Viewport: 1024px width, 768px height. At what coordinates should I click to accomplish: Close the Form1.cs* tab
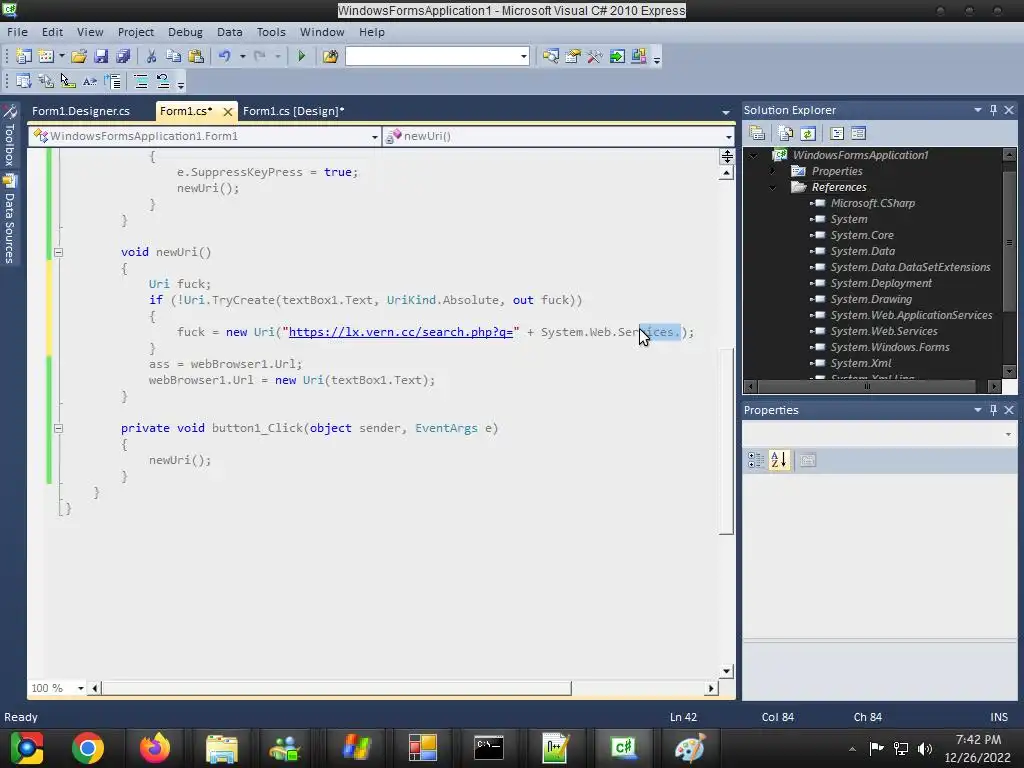[227, 112]
